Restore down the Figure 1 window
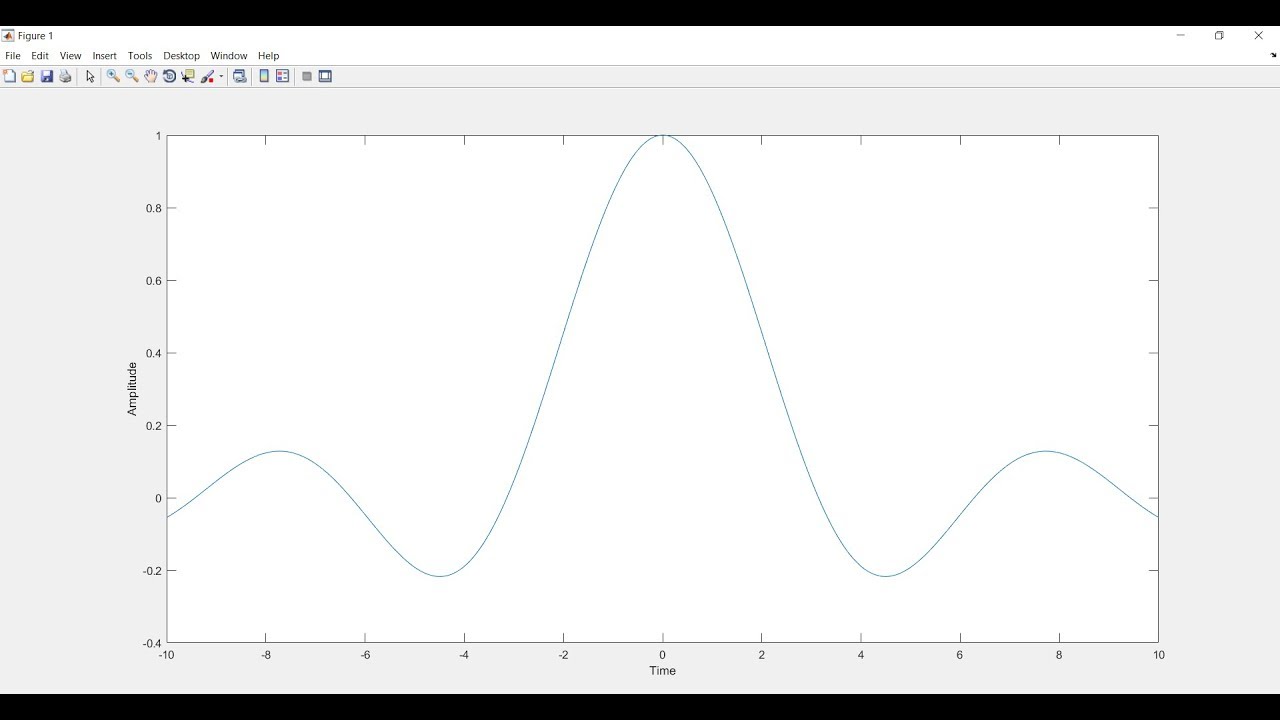 pos(1219,35)
